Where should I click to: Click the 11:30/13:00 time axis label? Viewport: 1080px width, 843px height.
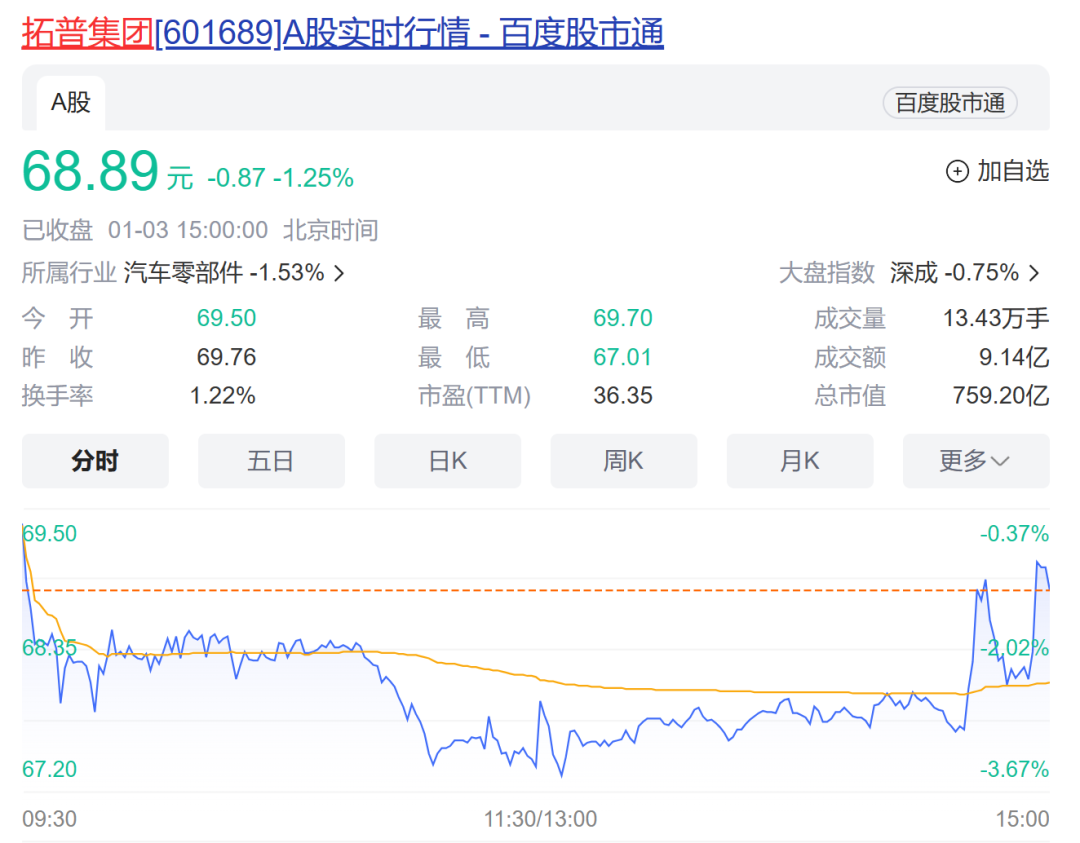pyautogui.click(x=540, y=819)
